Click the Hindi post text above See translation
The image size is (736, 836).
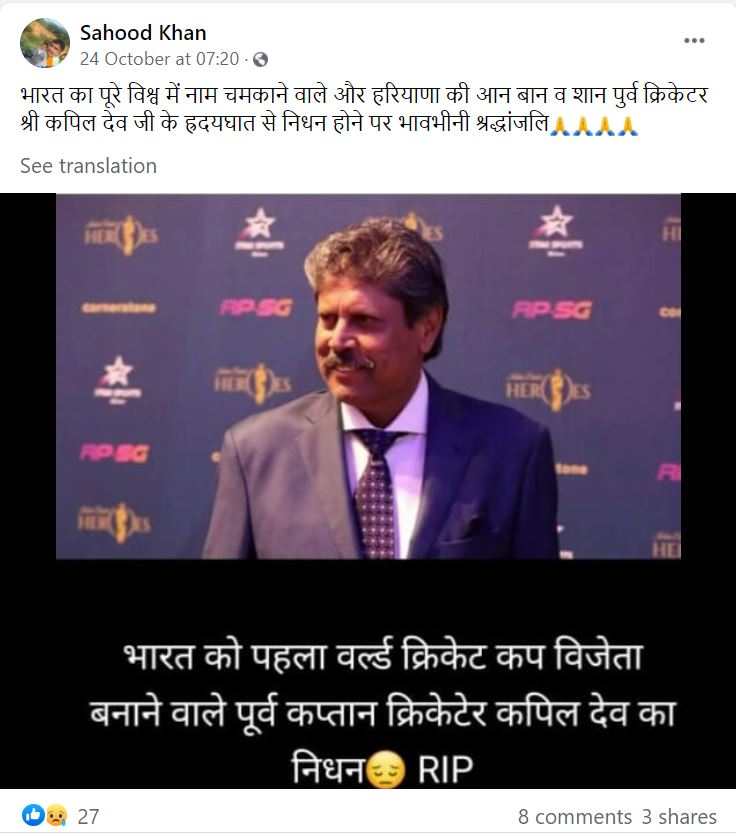(x=364, y=109)
